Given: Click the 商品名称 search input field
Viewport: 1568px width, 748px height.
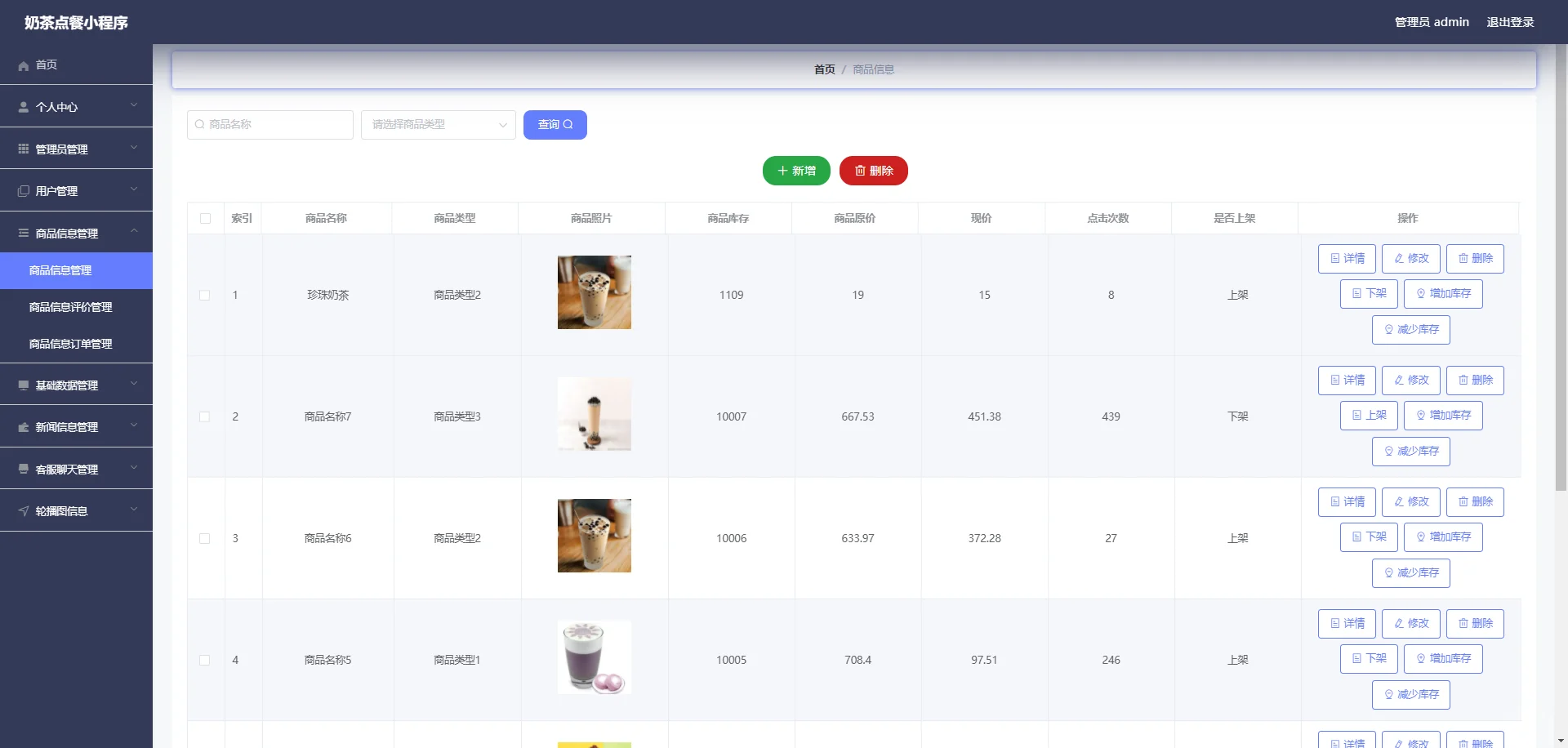Looking at the screenshot, I should click(x=269, y=124).
